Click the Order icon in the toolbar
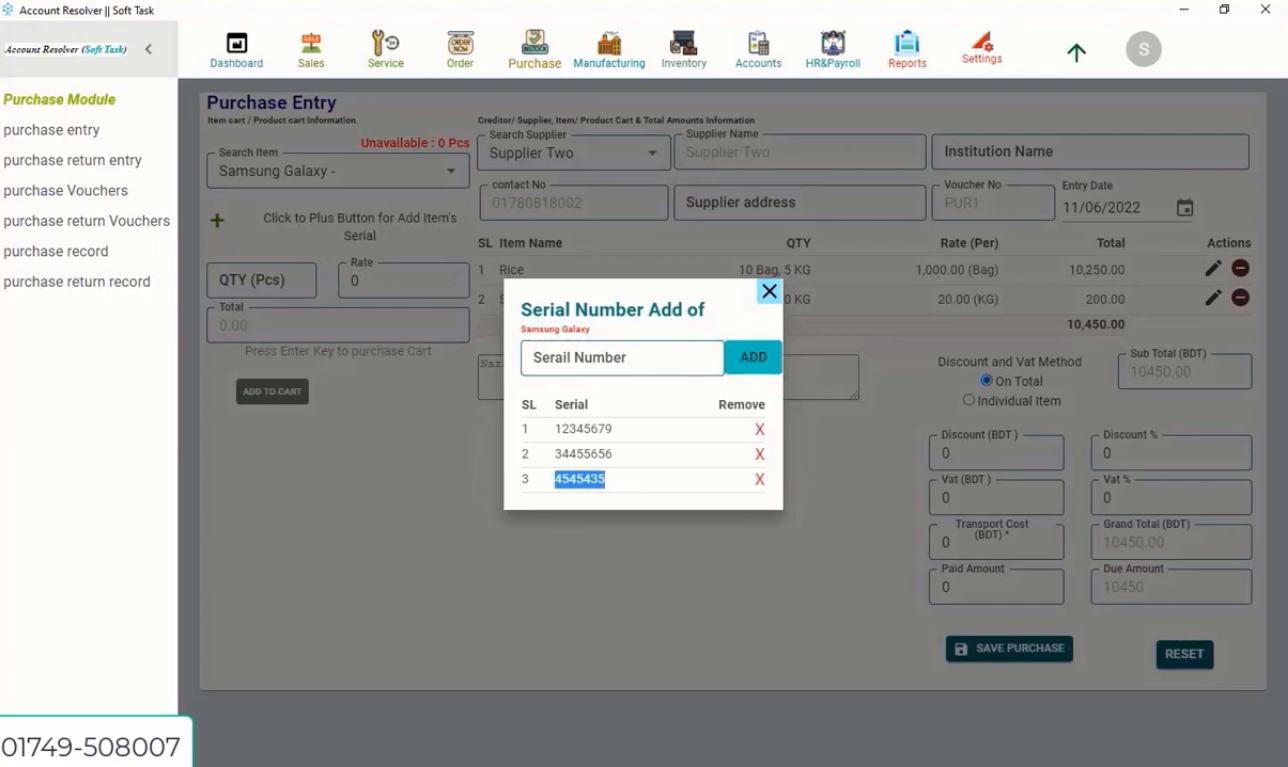This screenshot has width=1288, height=767. (459, 48)
